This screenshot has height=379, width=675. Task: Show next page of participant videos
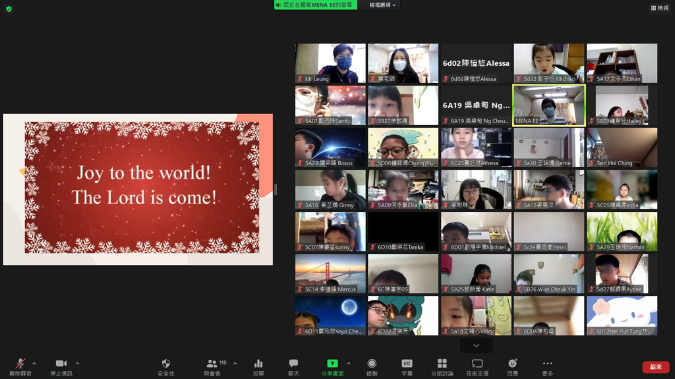tap(476, 345)
